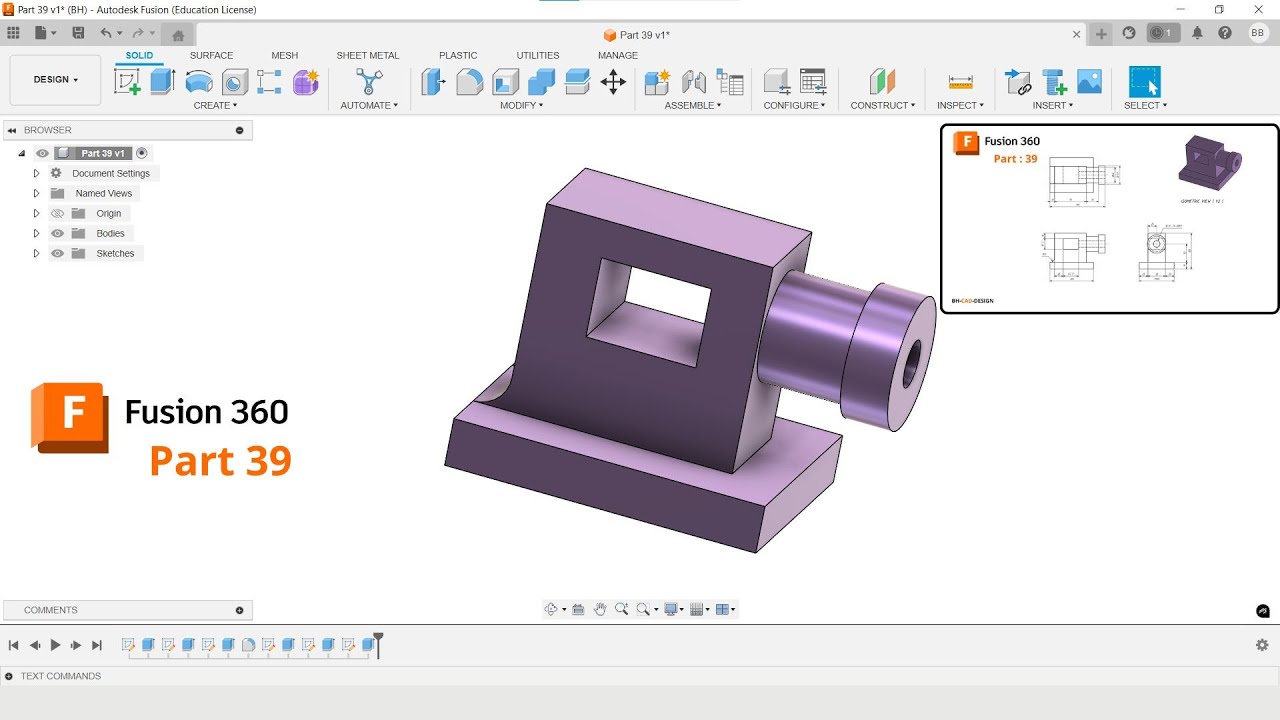This screenshot has width=1280, height=720.
Task: Click the Look At icon in navigation bar
Action: pos(578,609)
